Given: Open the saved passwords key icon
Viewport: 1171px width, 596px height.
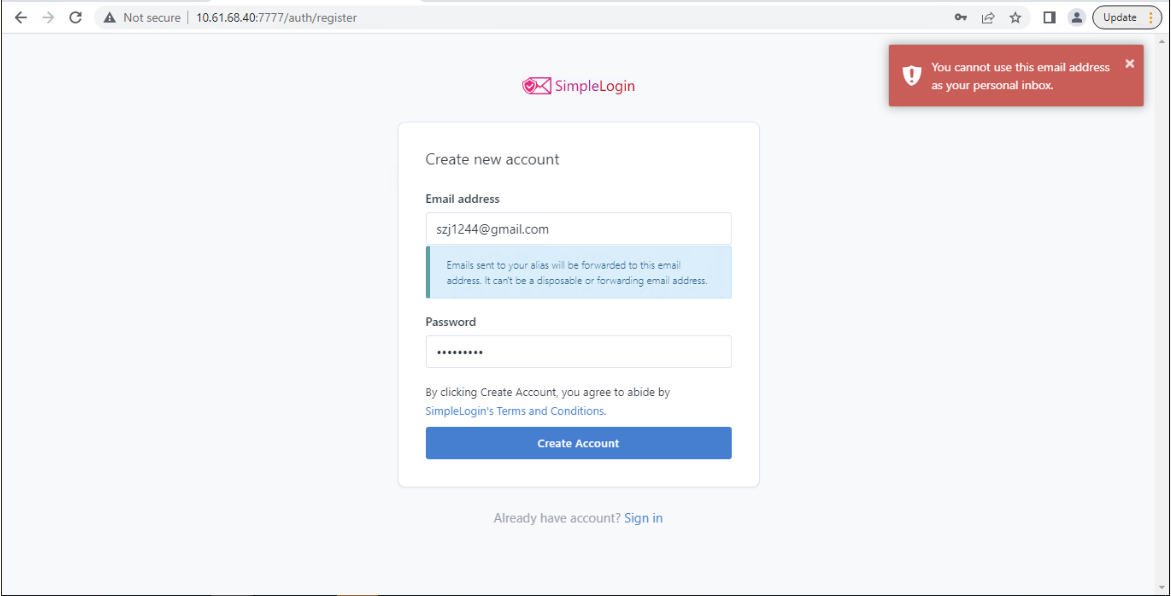Looking at the screenshot, I should click(x=960, y=17).
